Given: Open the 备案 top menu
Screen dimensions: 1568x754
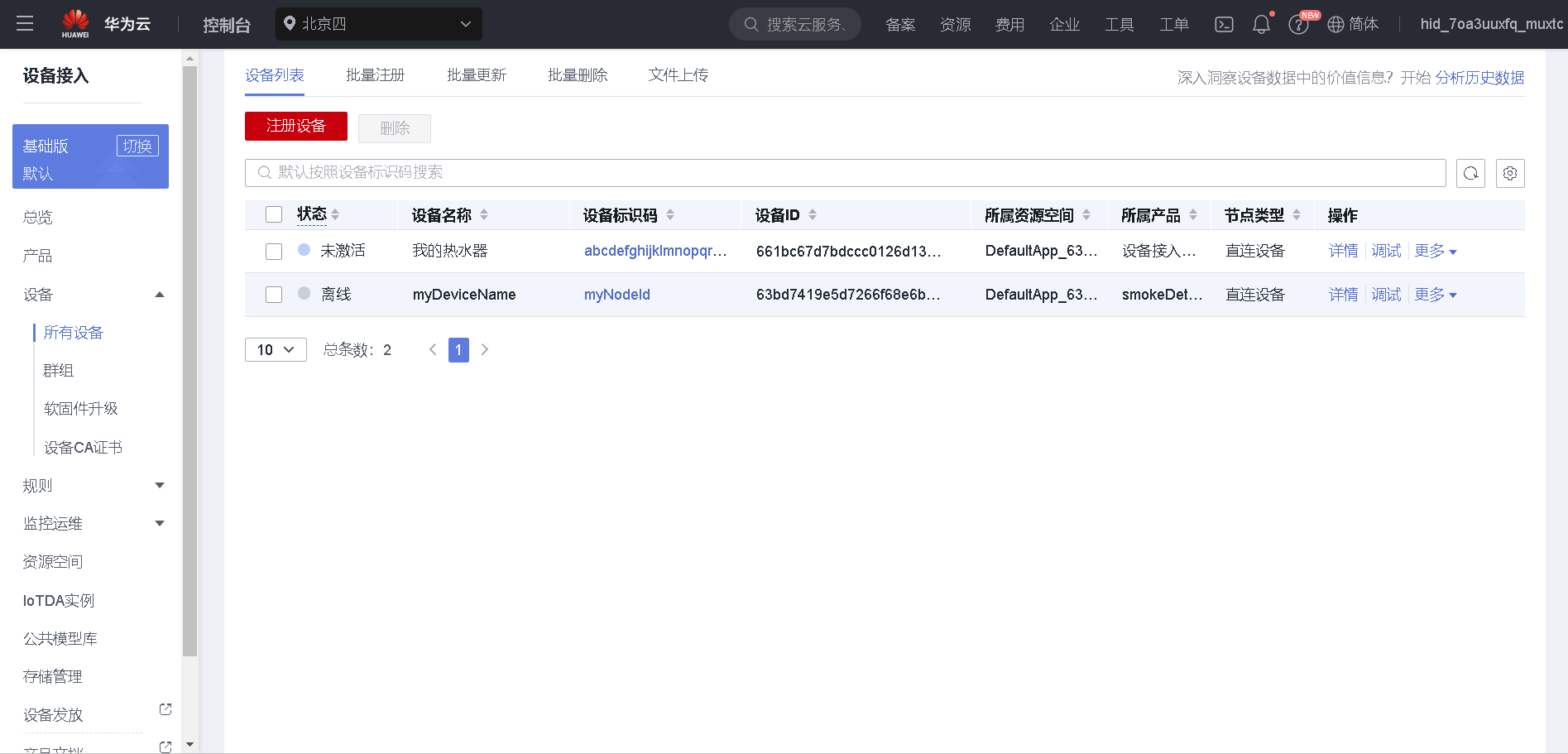Looking at the screenshot, I should coord(900,25).
